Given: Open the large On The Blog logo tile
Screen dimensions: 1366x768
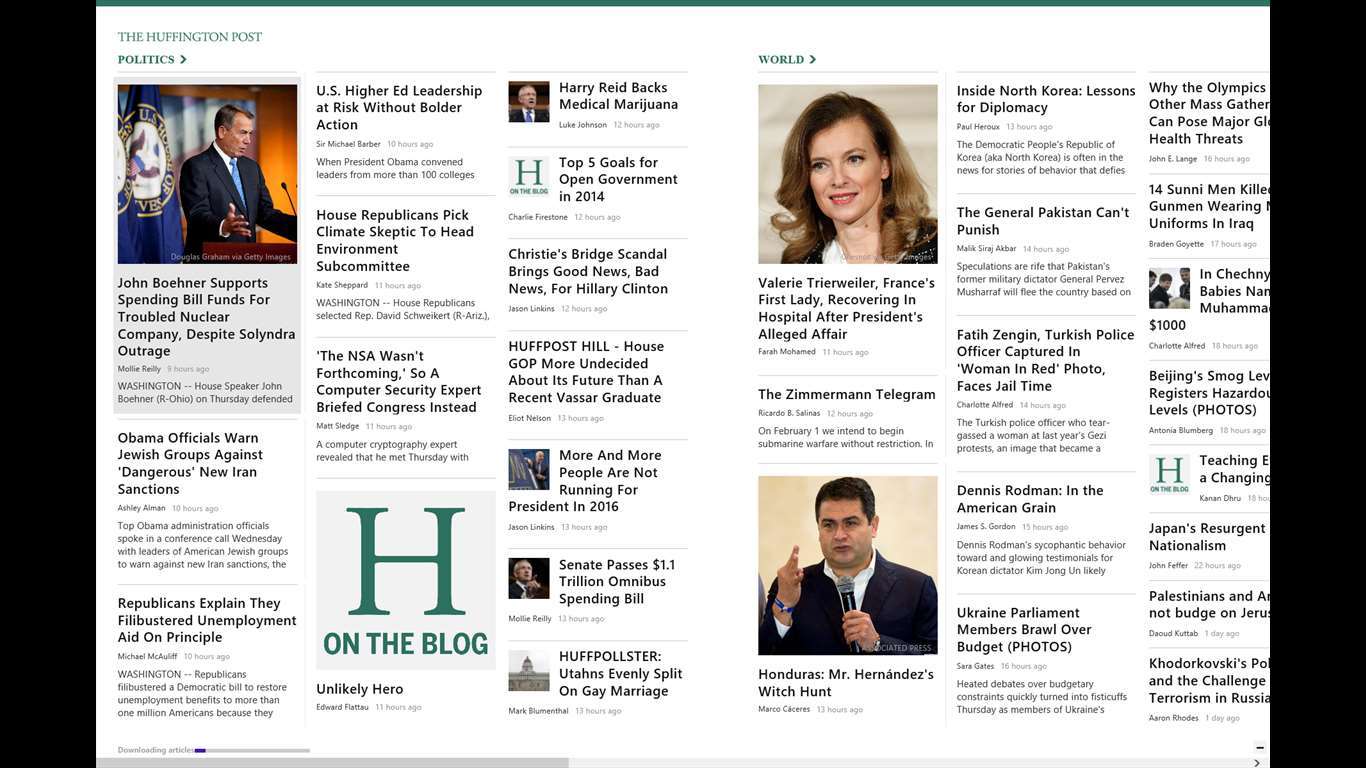Looking at the screenshot, I should pos(405,580).
